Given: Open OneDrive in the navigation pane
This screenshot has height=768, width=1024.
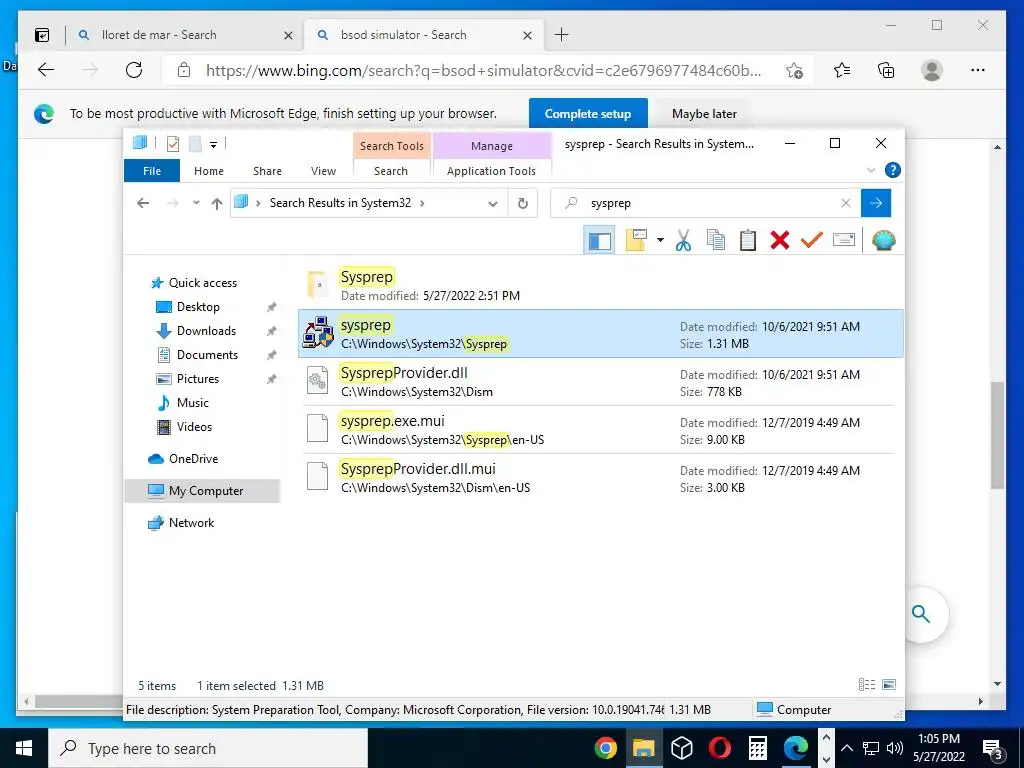Looking at the screenshot, I should click(193, 458).
